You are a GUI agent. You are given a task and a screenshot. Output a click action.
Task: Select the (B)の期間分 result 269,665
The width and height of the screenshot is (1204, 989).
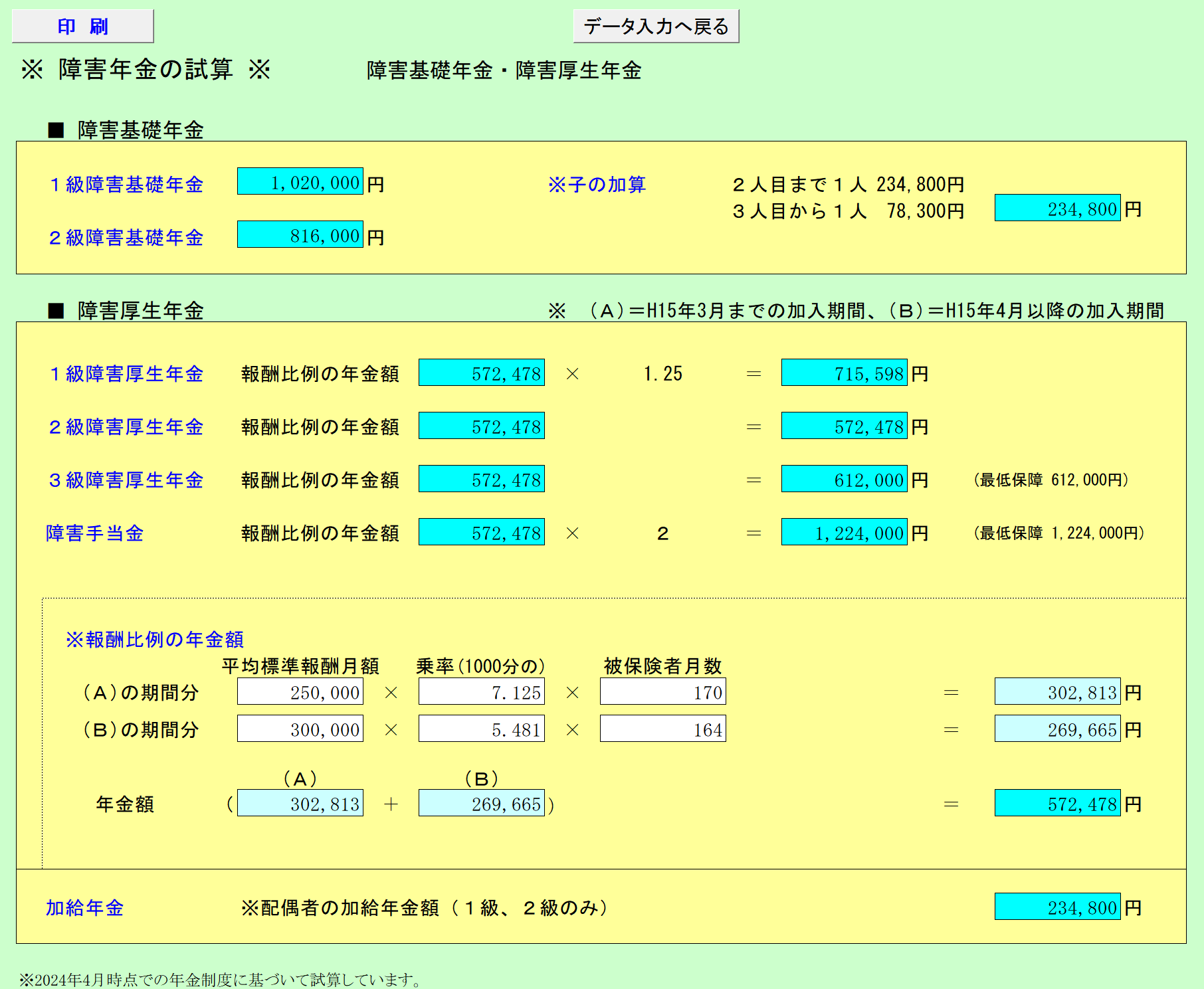tap(1057, 729)
